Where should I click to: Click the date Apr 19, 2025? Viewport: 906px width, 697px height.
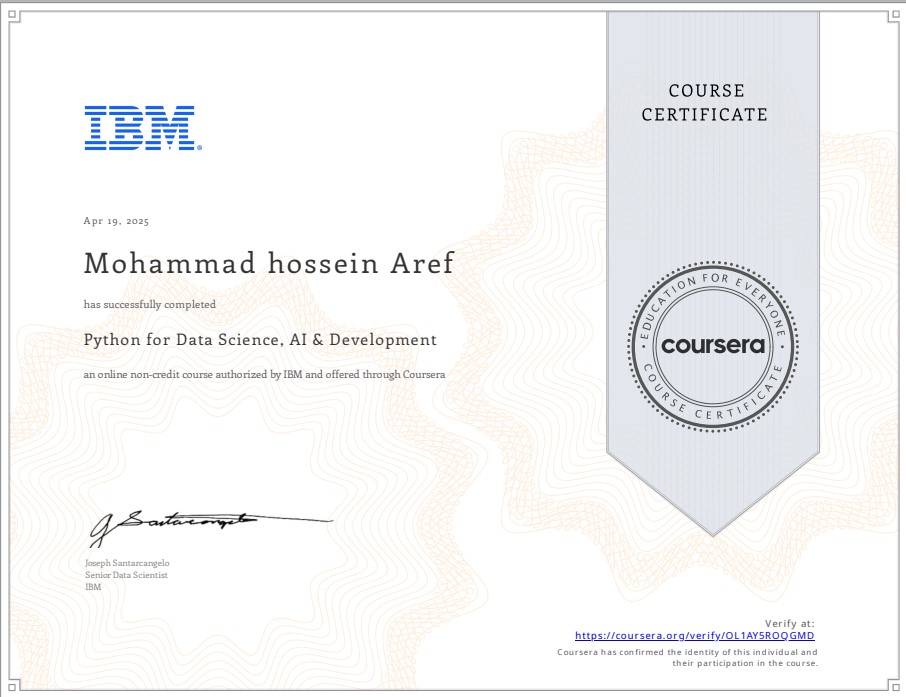(116, 221)
